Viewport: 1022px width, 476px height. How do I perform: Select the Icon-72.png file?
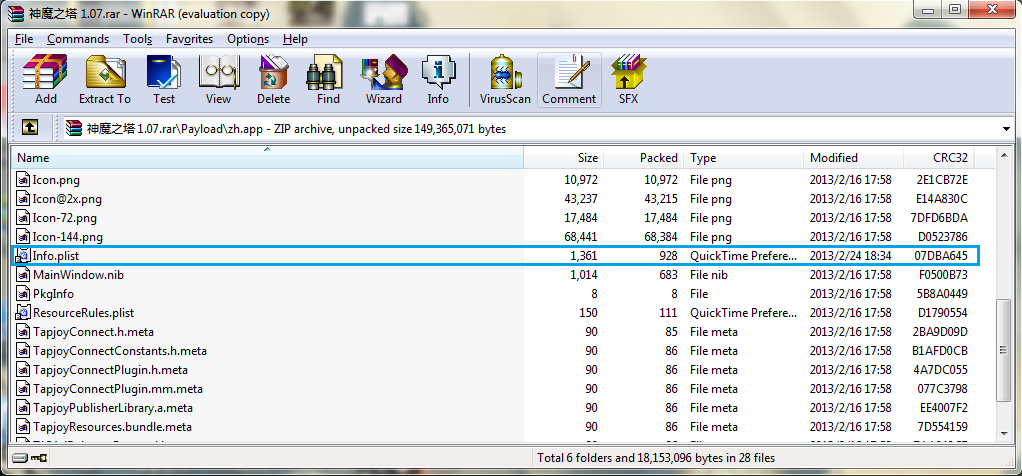65,218
